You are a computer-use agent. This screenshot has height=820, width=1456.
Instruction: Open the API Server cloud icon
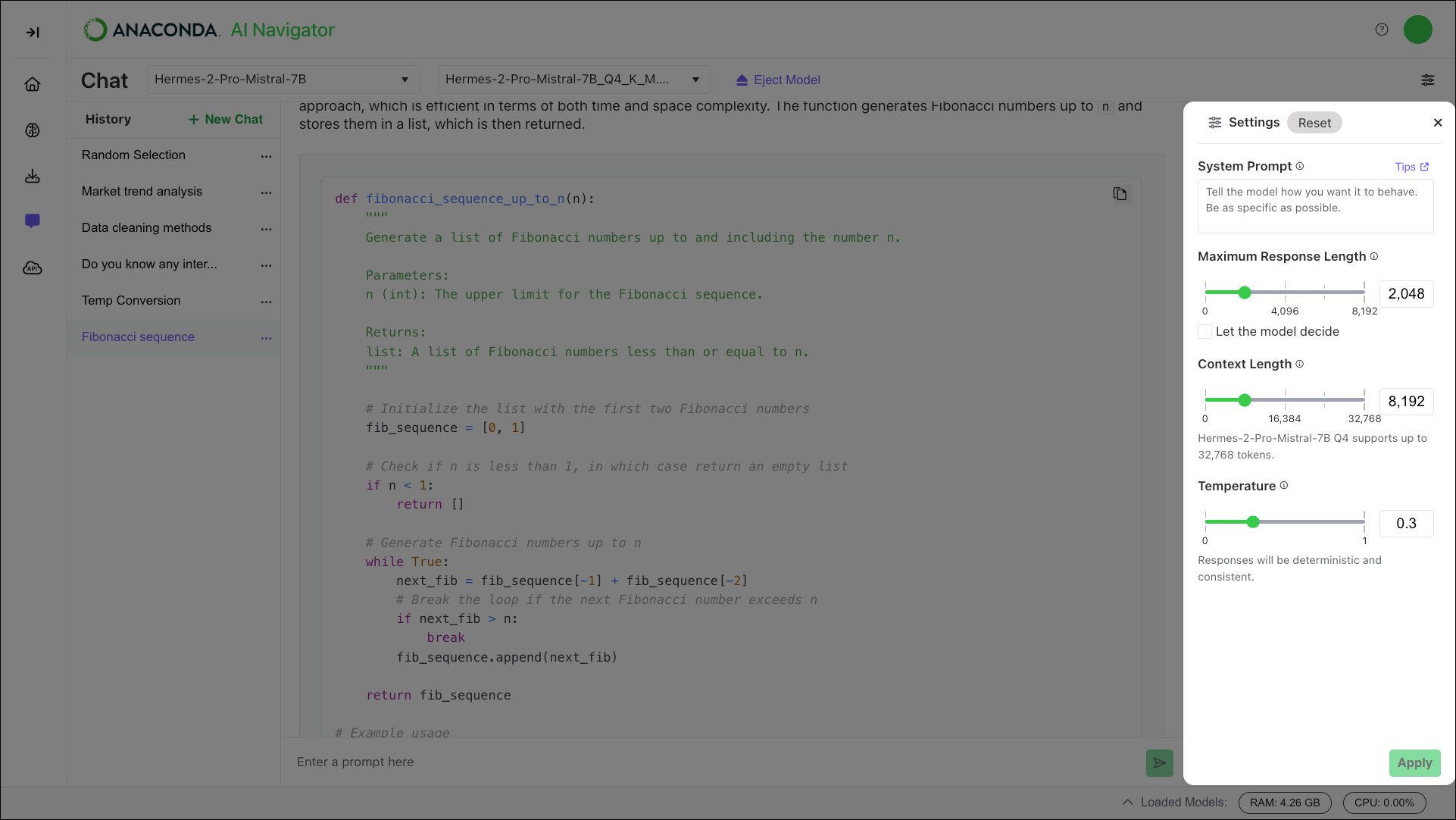click(33, 268)
